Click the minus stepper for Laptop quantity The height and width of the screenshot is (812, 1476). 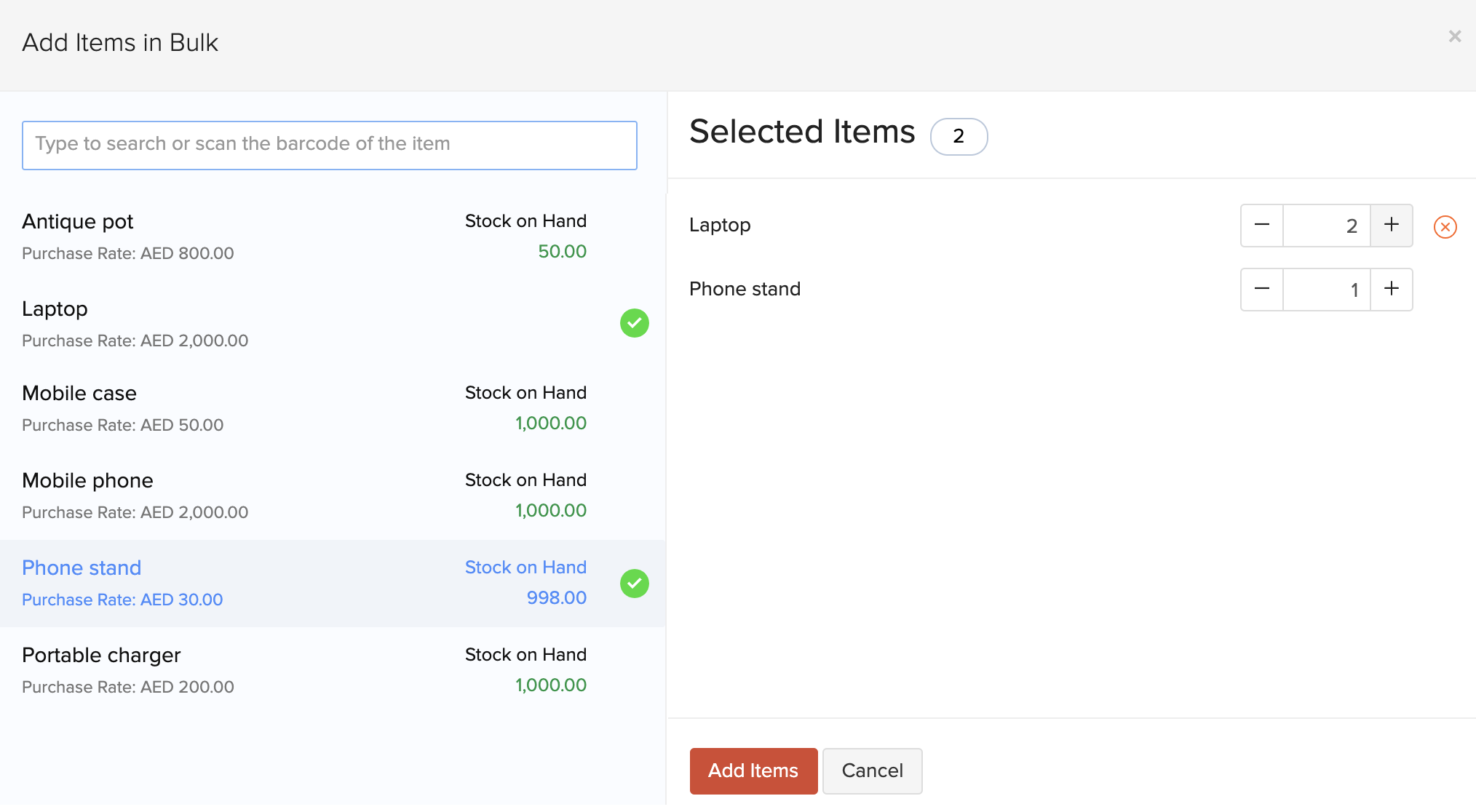pos(1262,225)
